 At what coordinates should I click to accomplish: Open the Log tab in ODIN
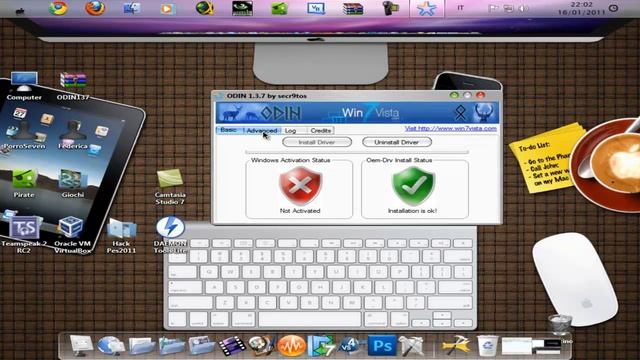coord(291,131)
